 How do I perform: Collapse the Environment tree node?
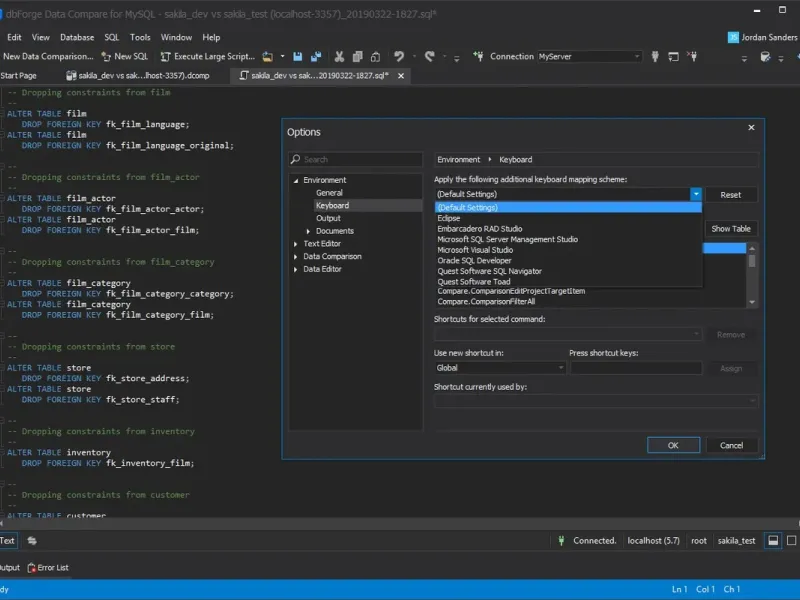point(296,180)
